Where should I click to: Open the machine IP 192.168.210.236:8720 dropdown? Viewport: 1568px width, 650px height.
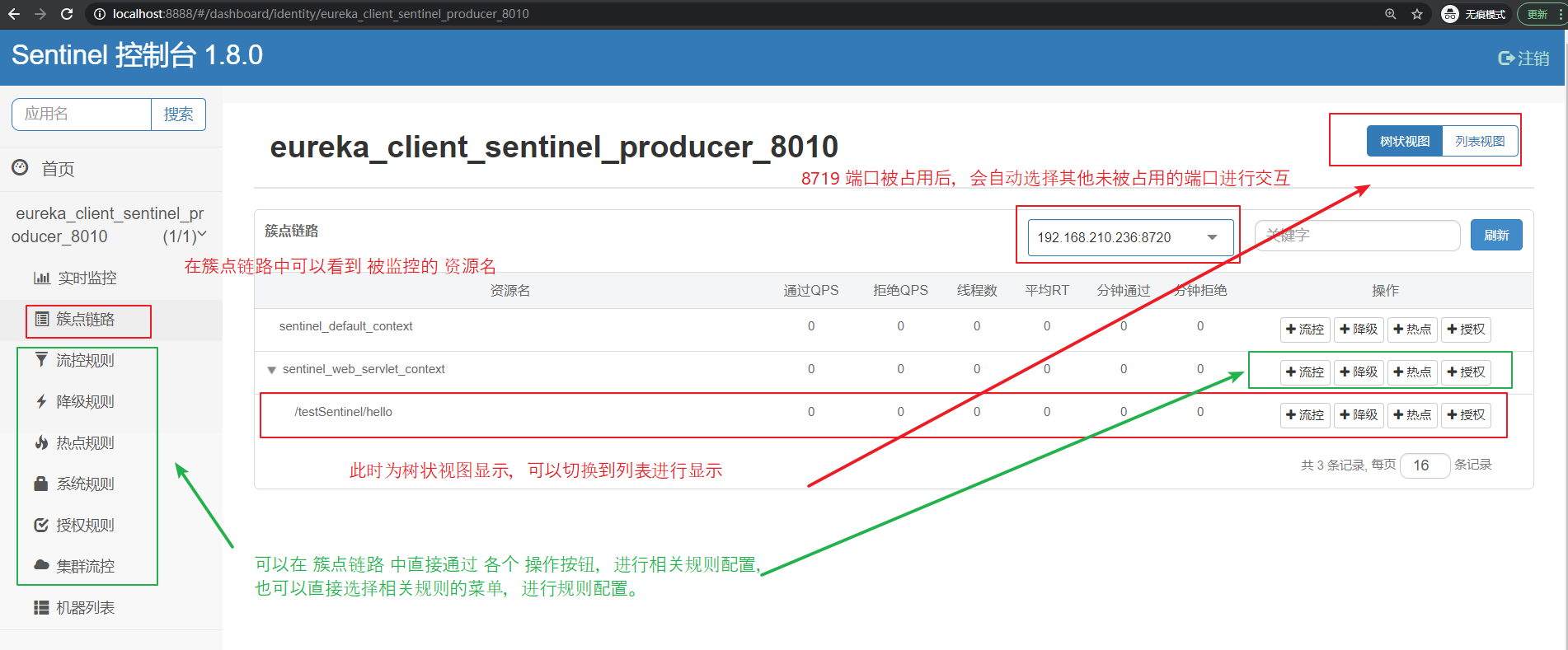[x=1130, y=237]
